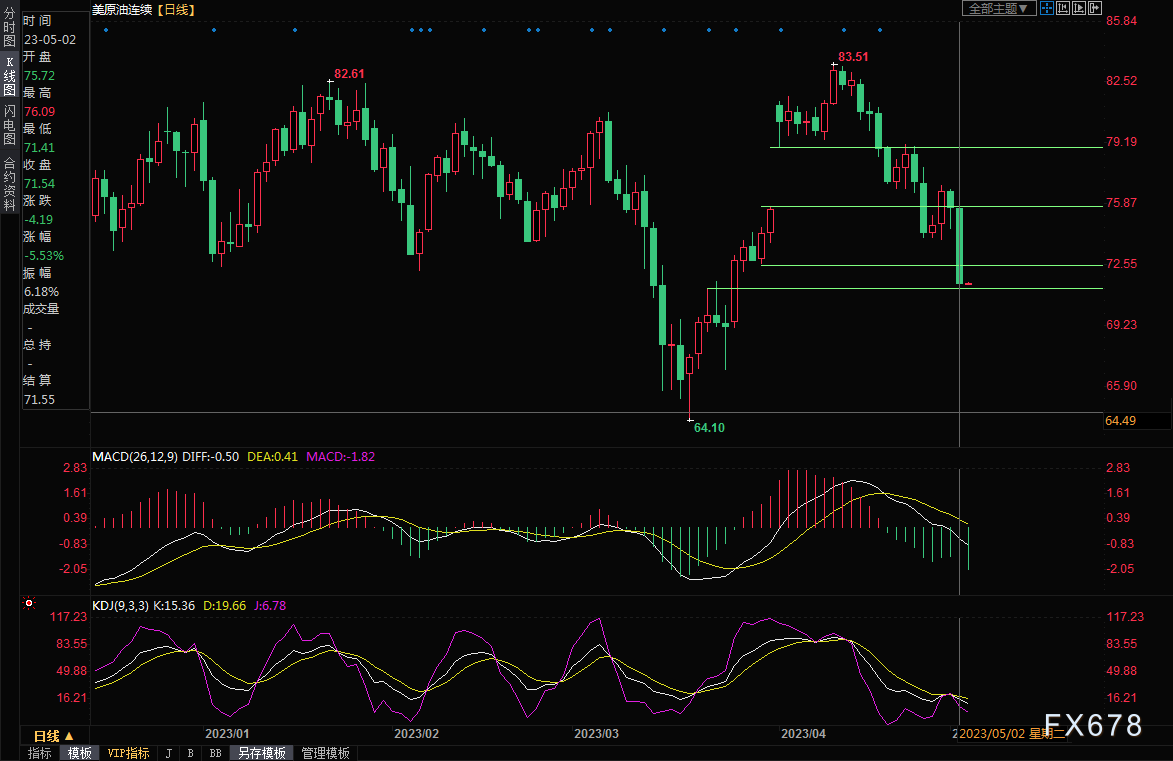Click the 结算 71.55 value in the info panel

coord(39,400)
